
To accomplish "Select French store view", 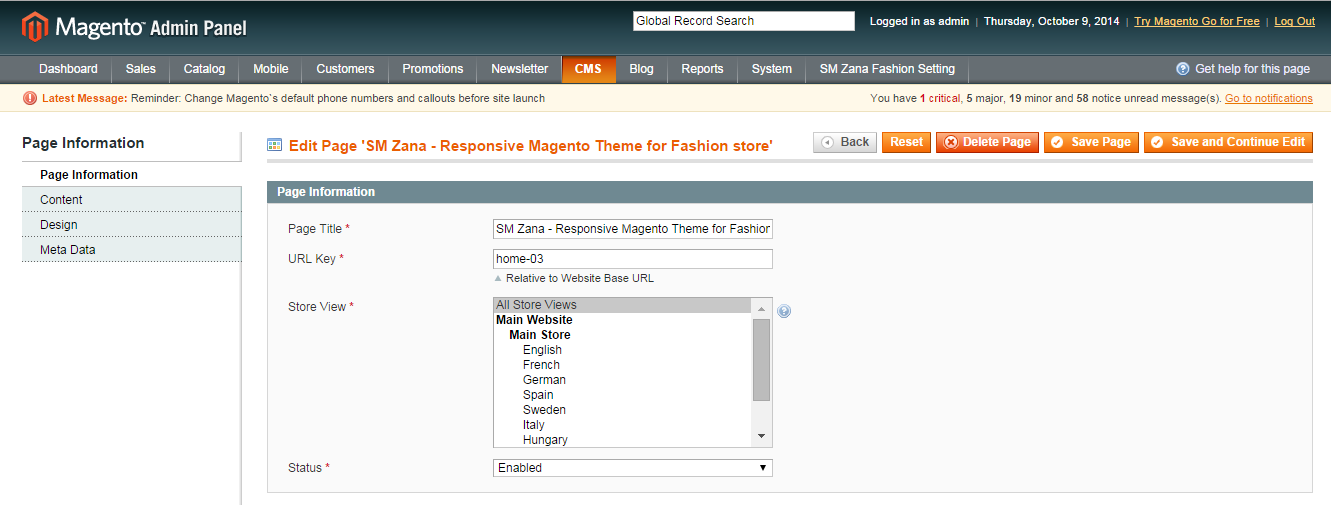I will point(623,365).
